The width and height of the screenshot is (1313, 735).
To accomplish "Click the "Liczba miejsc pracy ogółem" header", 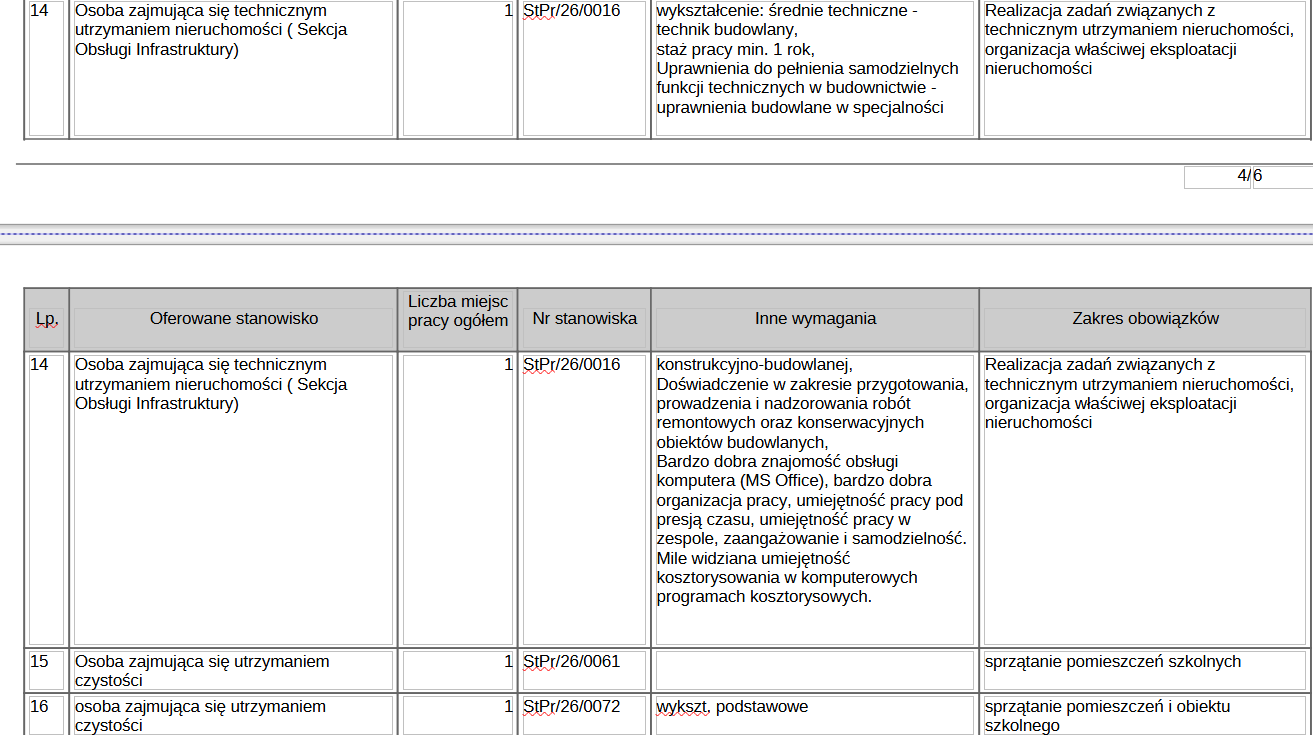I will pos(458,311).
